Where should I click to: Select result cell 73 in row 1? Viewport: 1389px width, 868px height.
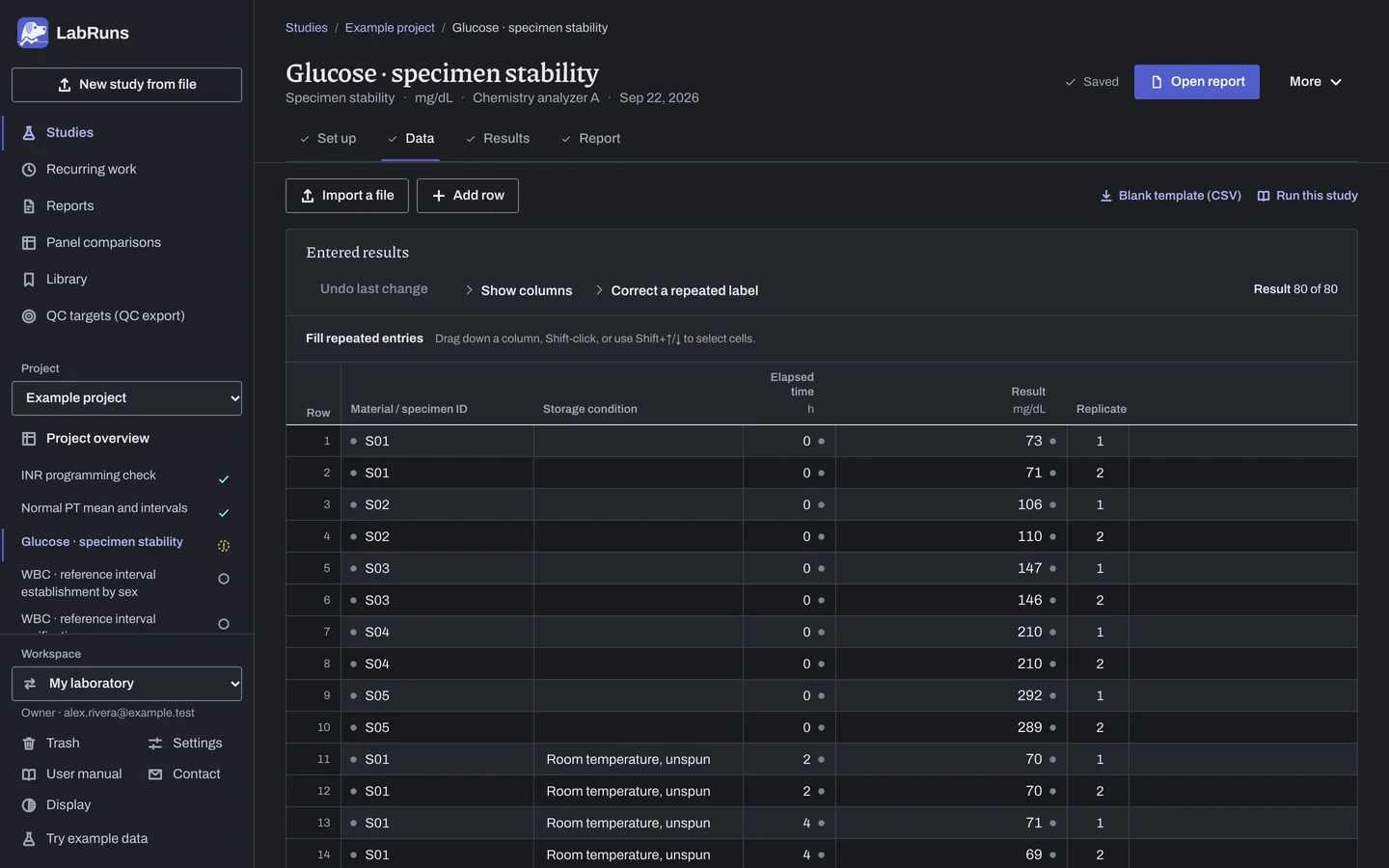tap(950, 442)
